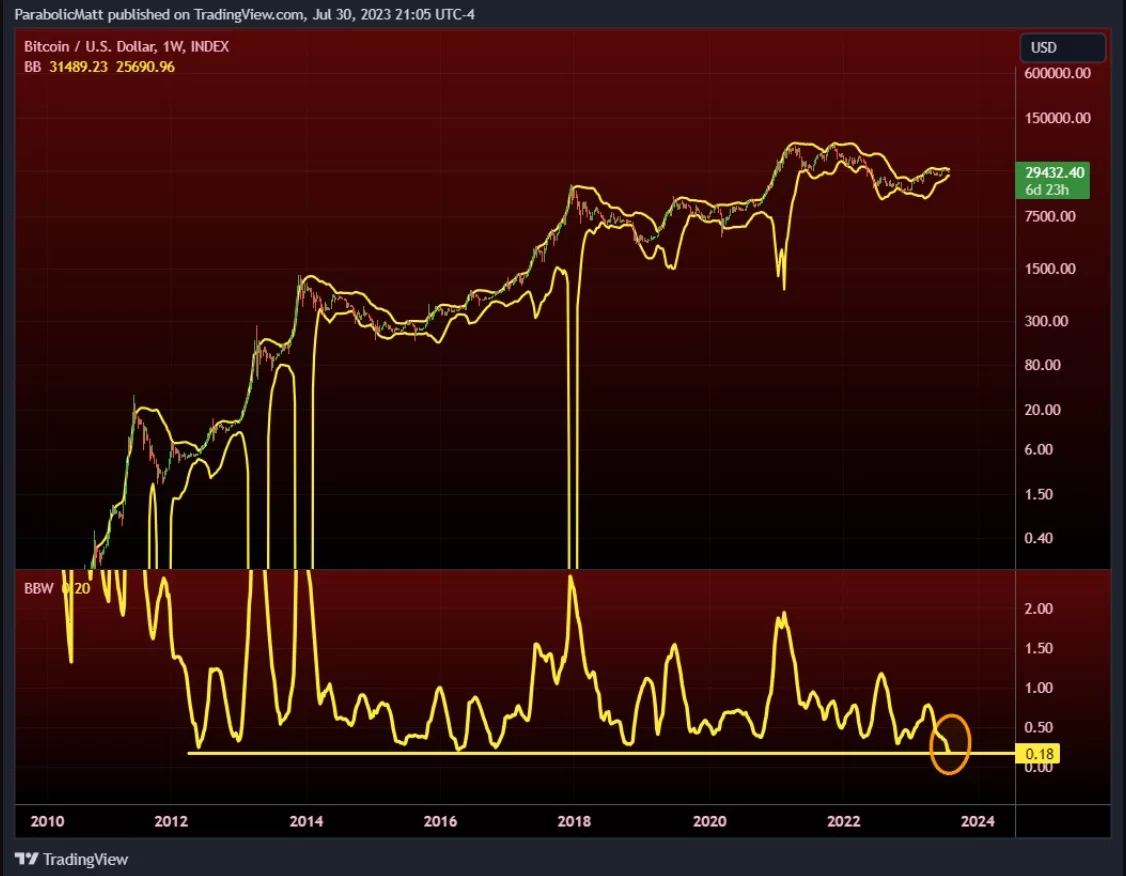Screen dimensions: 1126x876
Task: Click the BB indicator legend label
Action: pyautogui.click(x=32, y=66)
